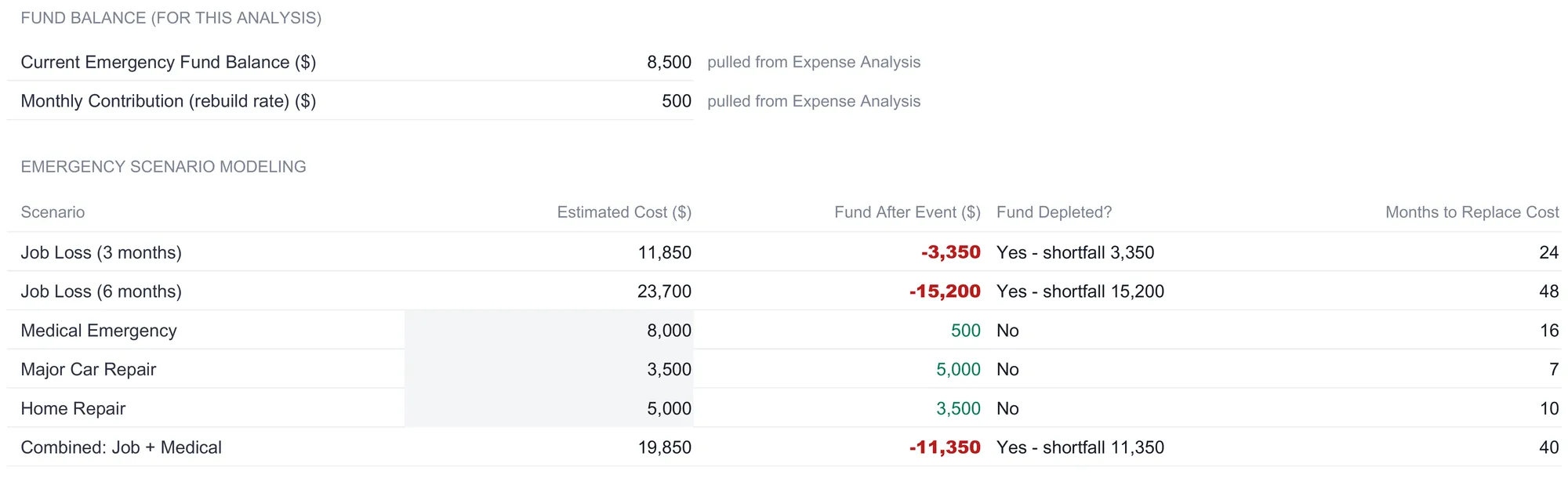Image resolution: width=1568 pixels, height=478 pixels.
Task: Click 'No' in Medical Emergency row
Action: tap(1007, 331)
